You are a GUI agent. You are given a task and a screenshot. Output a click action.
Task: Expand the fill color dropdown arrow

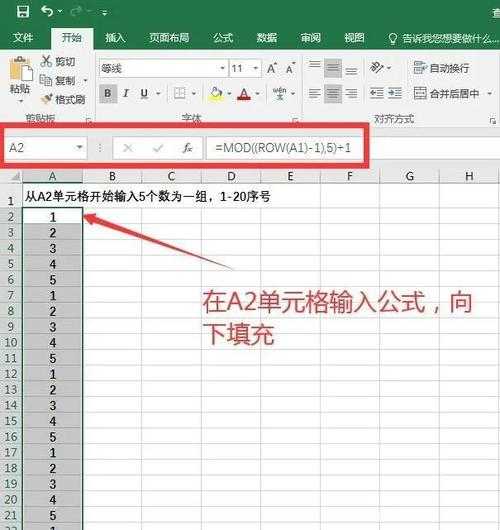point(230,93)
